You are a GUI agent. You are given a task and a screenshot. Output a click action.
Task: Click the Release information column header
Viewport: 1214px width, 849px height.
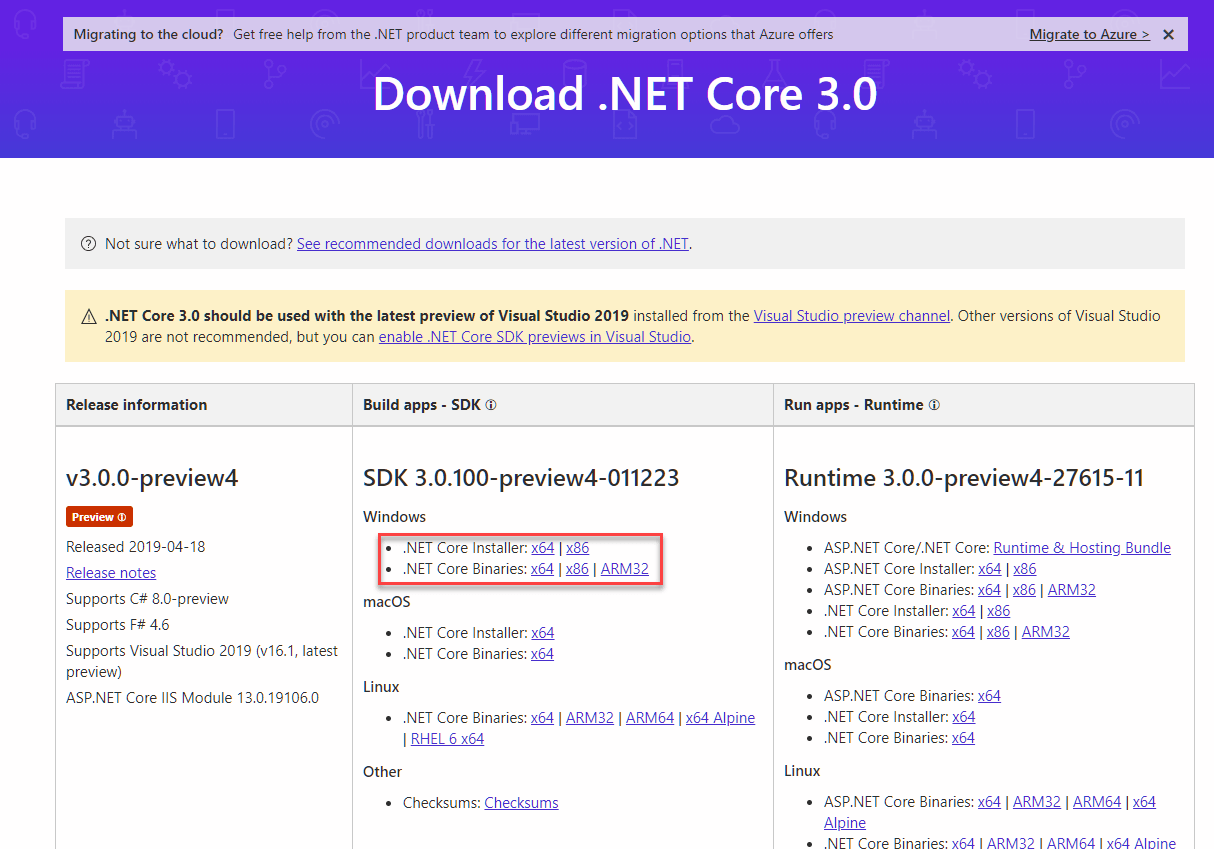click(204, 405)
